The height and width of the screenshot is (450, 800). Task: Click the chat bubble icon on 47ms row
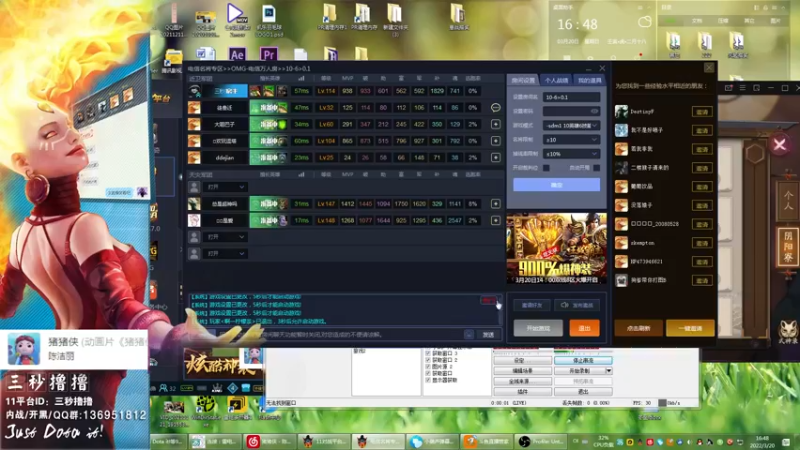point(495,108)
